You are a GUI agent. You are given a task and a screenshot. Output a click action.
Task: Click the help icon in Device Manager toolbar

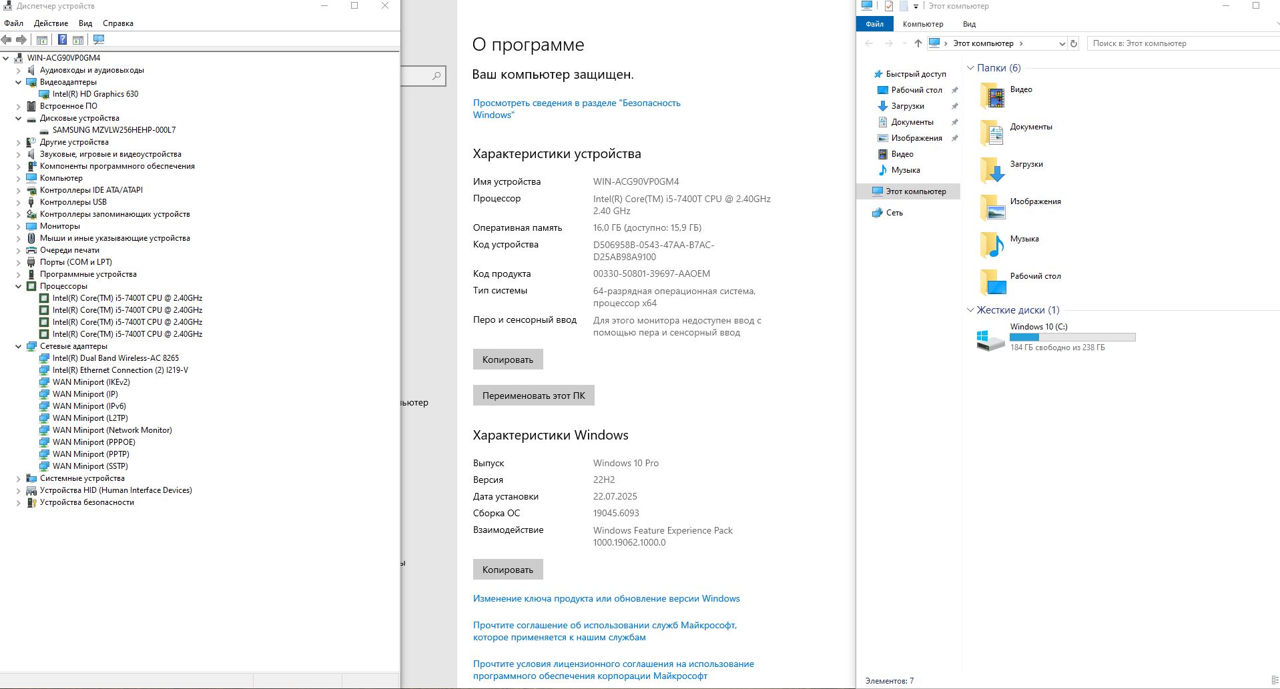click(x=62, y=40)
